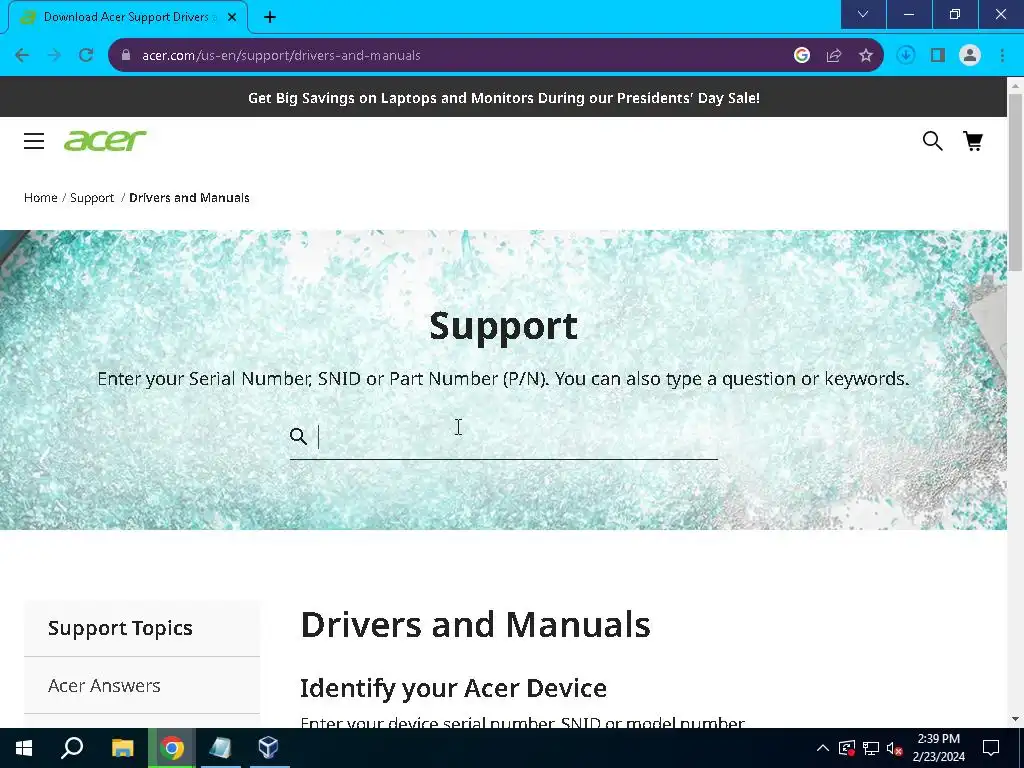Go to Support breadcrumb
The width and height of the screenshot is (1024, 768).
pos(92,198)
